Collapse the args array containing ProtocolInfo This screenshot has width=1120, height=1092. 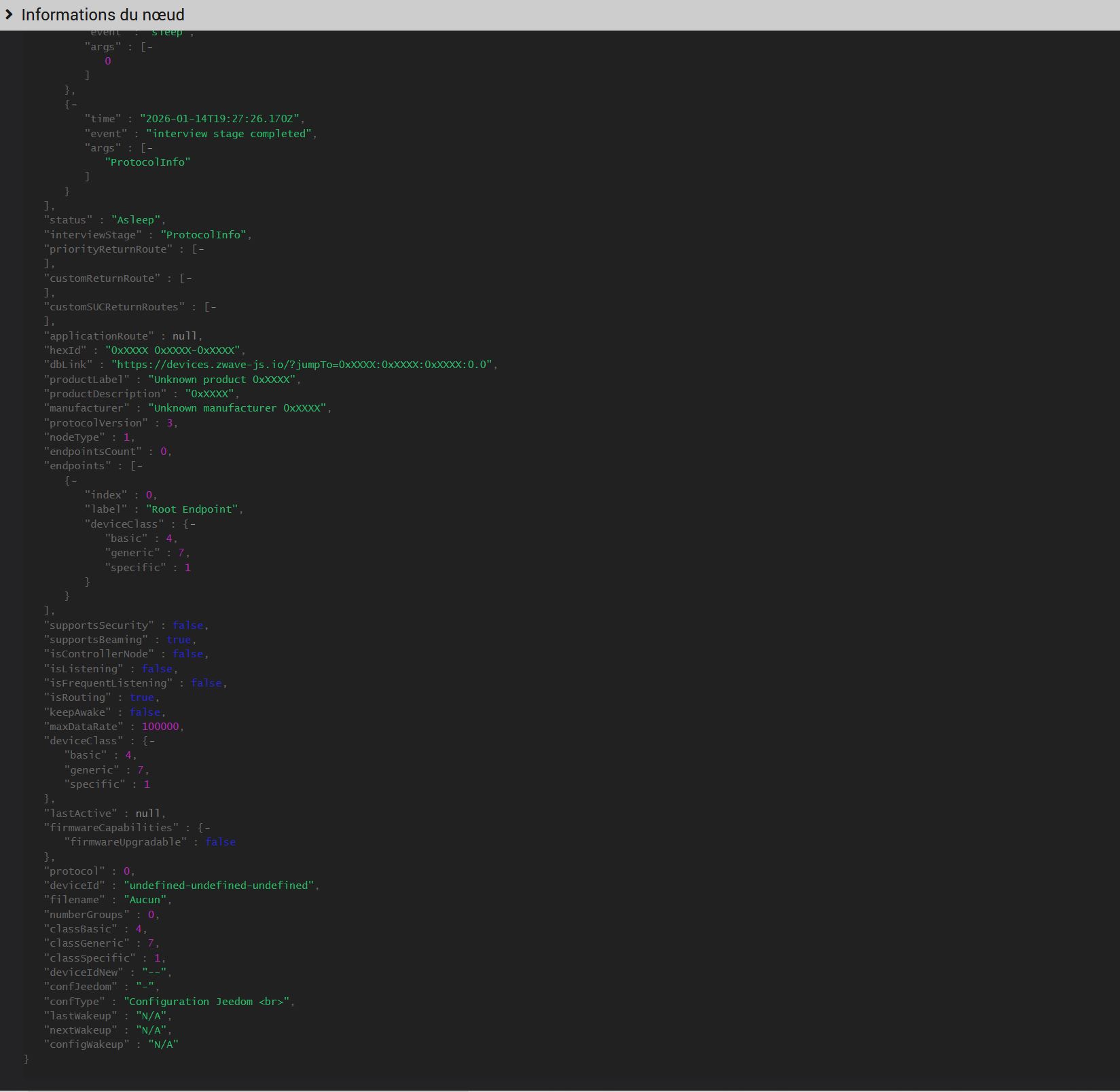pos(149,148)
